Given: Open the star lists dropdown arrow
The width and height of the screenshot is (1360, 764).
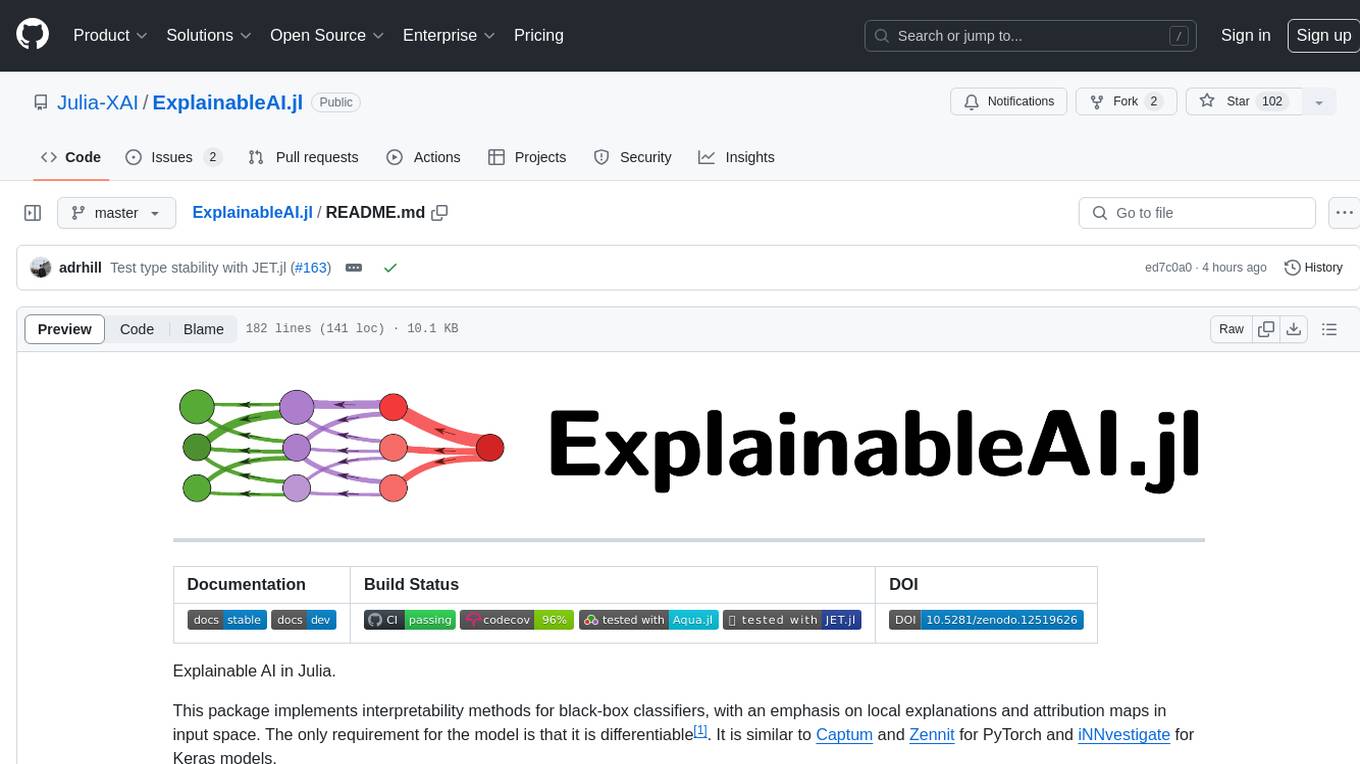Looking at the screenshot, I should [x=1319, y=101].
